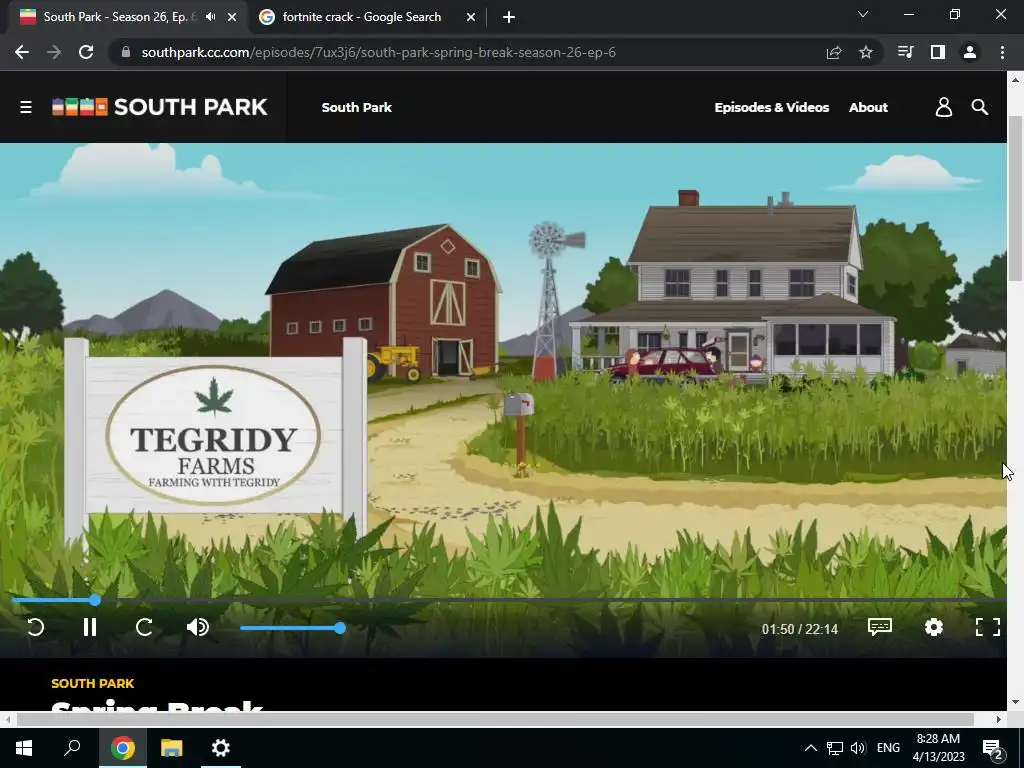The image size is (1024, 768).
Task: Close the South Park browser tab
Action: coord(232,17)
